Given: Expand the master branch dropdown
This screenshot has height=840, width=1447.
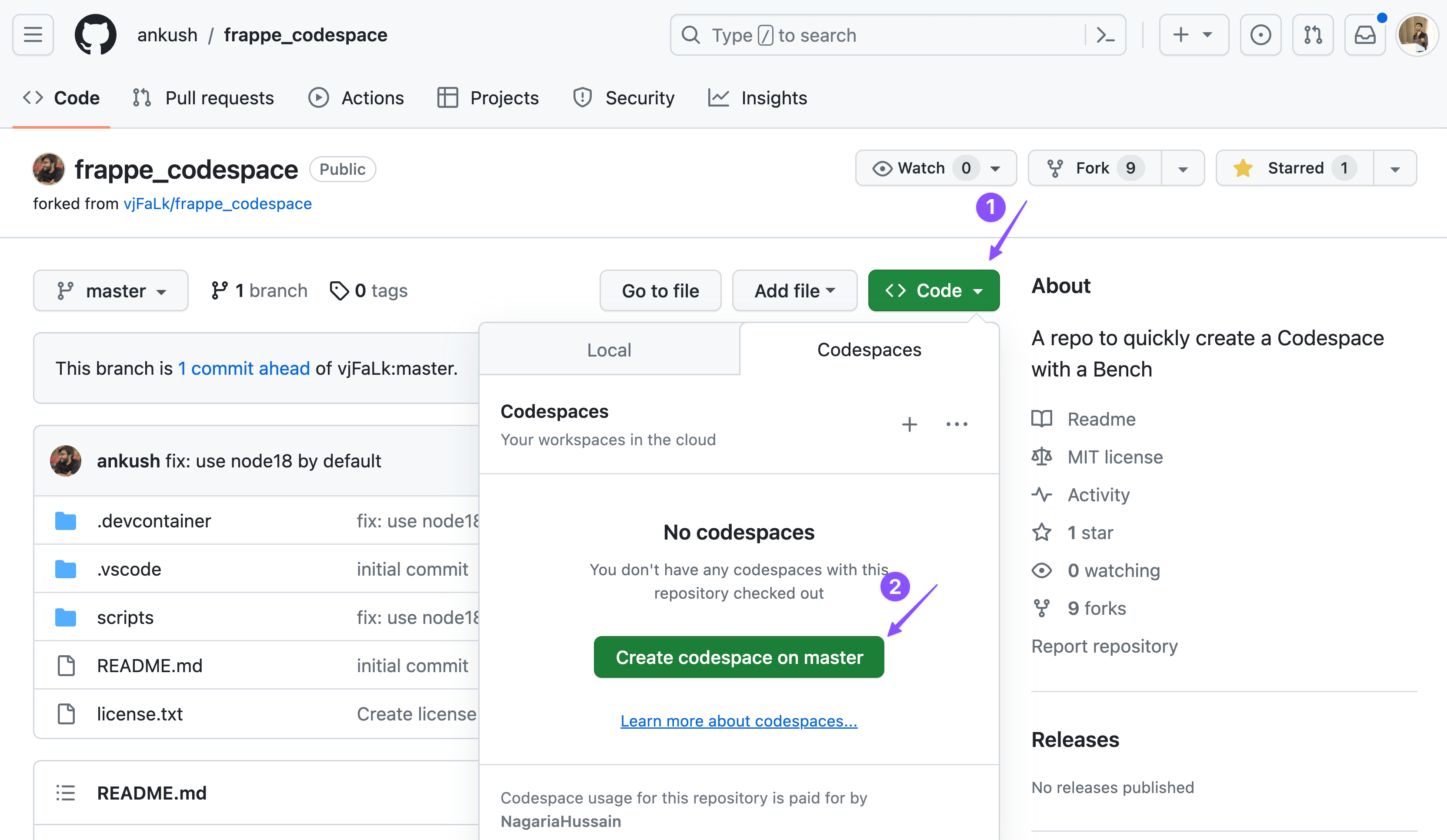Looking at the screenshot, I should pyautogui.click(x=111, y=291).
